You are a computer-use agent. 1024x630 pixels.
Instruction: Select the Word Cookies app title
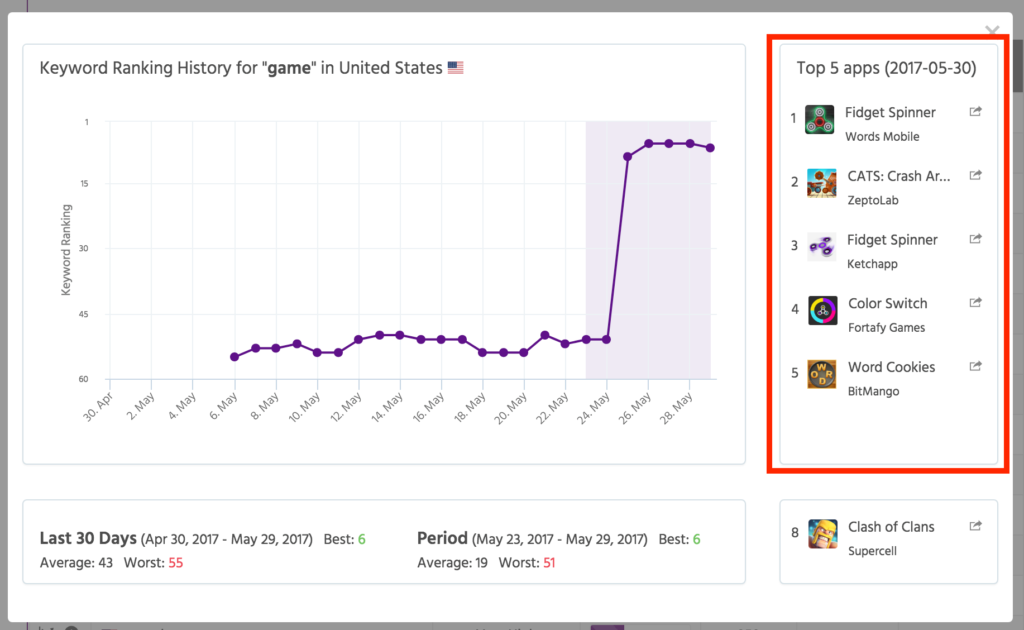click(x=891, y=367)
